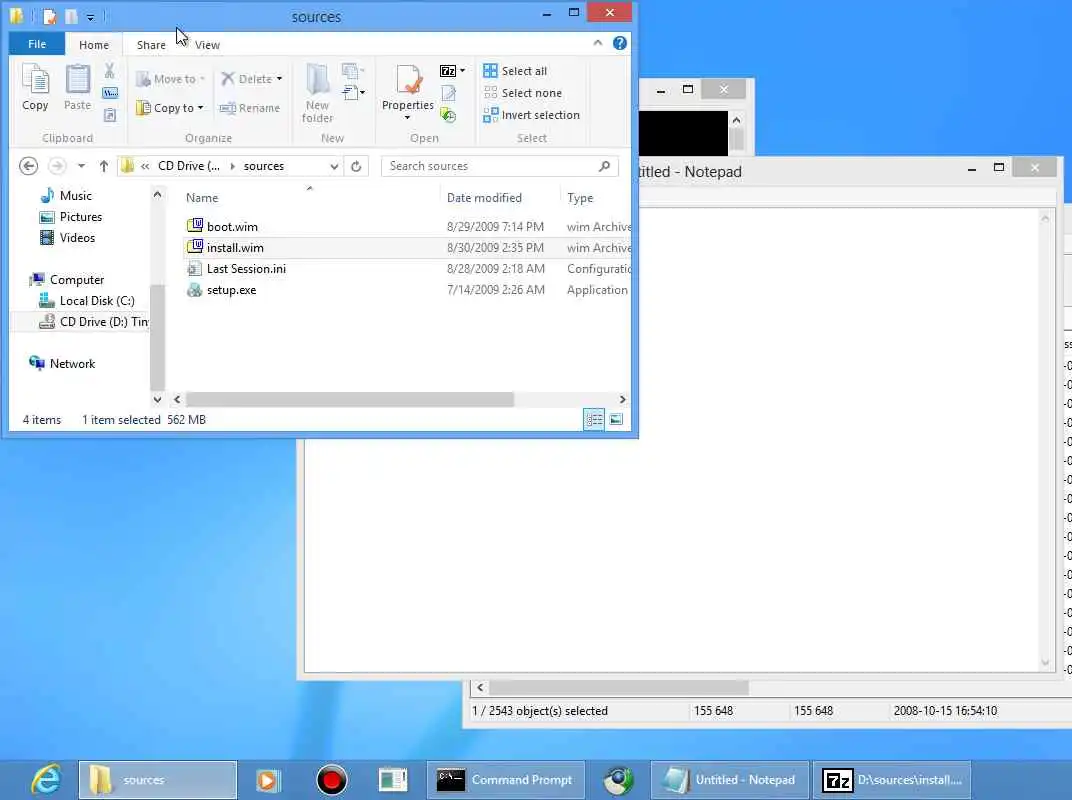Expand the address bar history dropdown
1072x800 pixels.
(334, 166)
